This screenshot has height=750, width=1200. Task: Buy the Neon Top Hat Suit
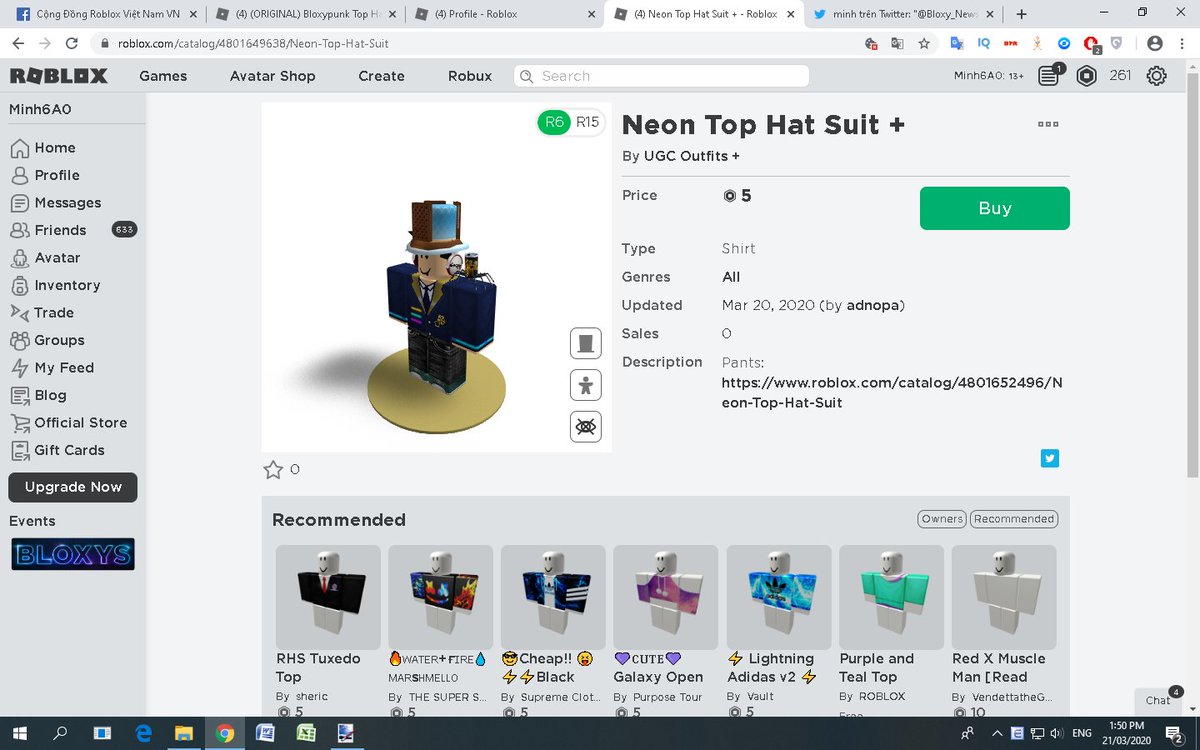(x=995, y=208)
